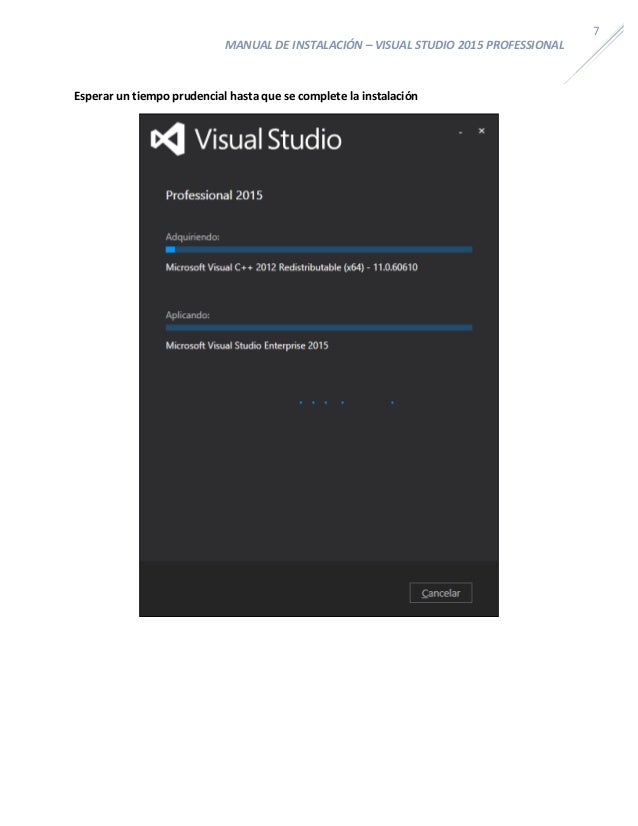
Task: Click the MANUAL DE INSTALACIÓN header text
Action: (293, 45)
